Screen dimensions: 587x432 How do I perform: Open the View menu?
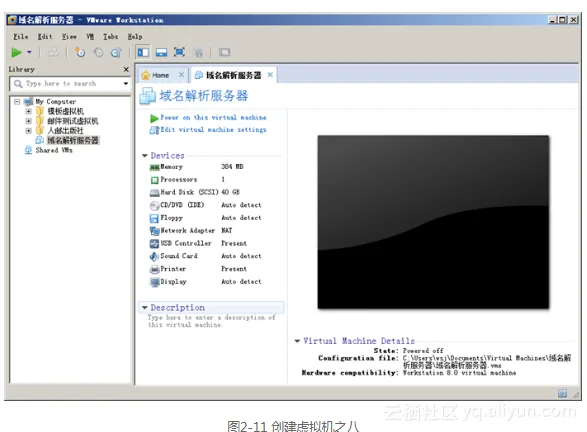(x=69, y=37)
